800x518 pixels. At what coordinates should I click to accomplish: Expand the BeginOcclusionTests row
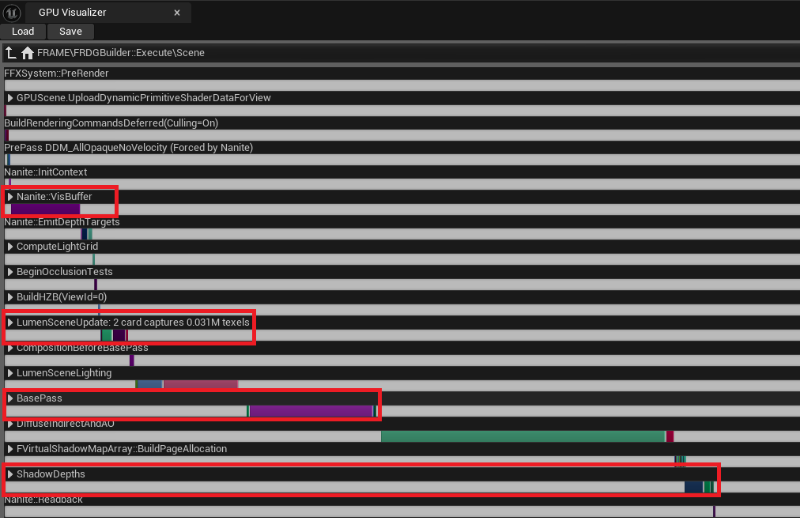(10, 272)
